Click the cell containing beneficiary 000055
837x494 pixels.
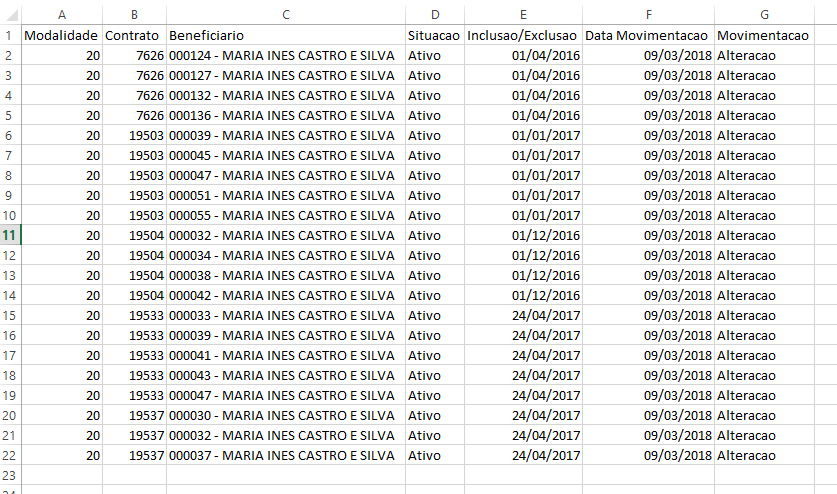tap(285, 215)
